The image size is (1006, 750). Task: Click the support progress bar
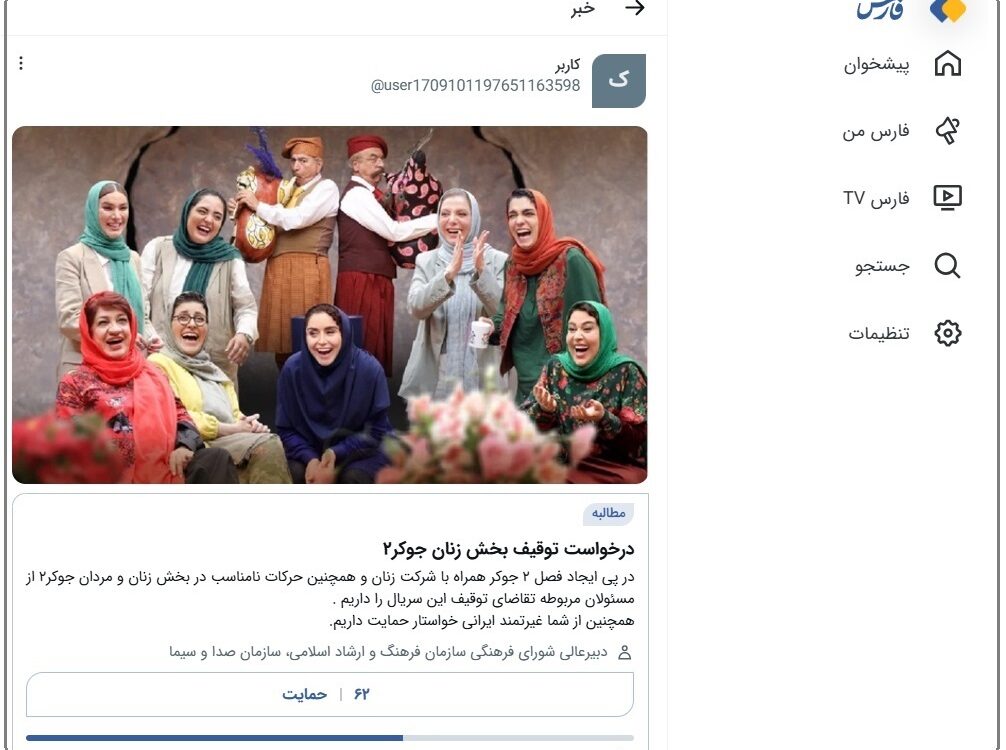330,738
